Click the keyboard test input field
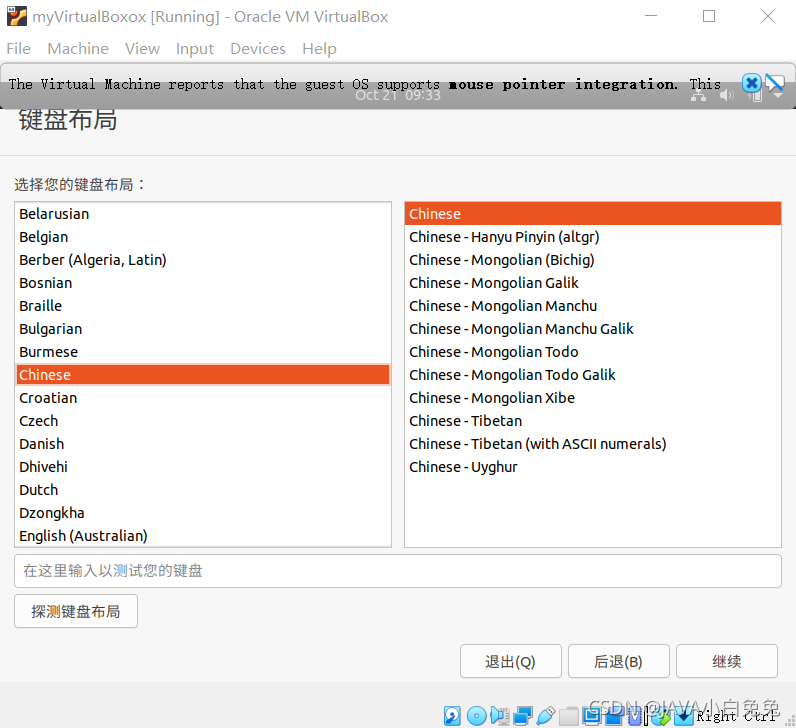The image size is (796, 728). tap(398, 571)
